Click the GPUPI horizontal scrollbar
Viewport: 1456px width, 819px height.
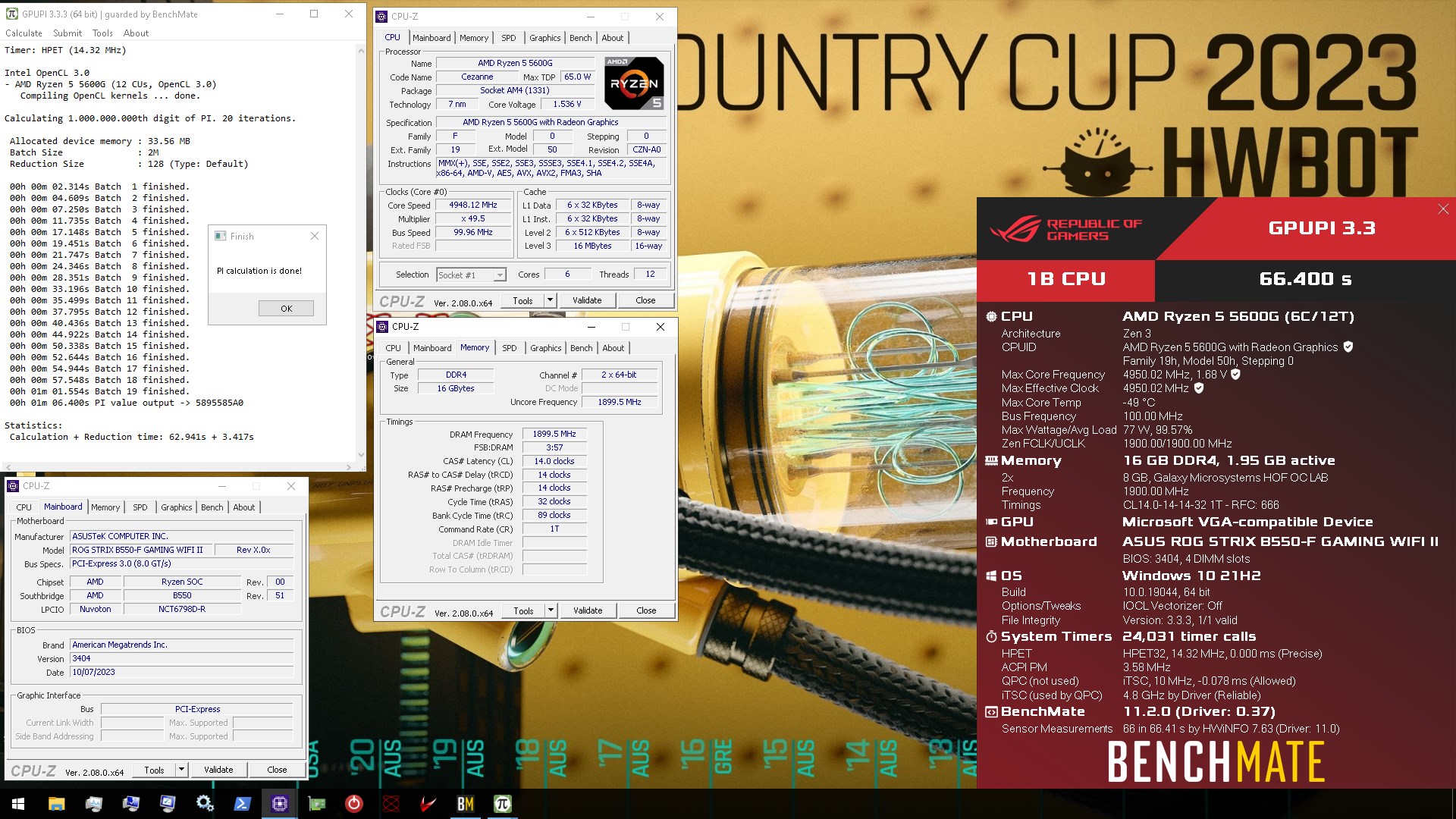point(177,467)
